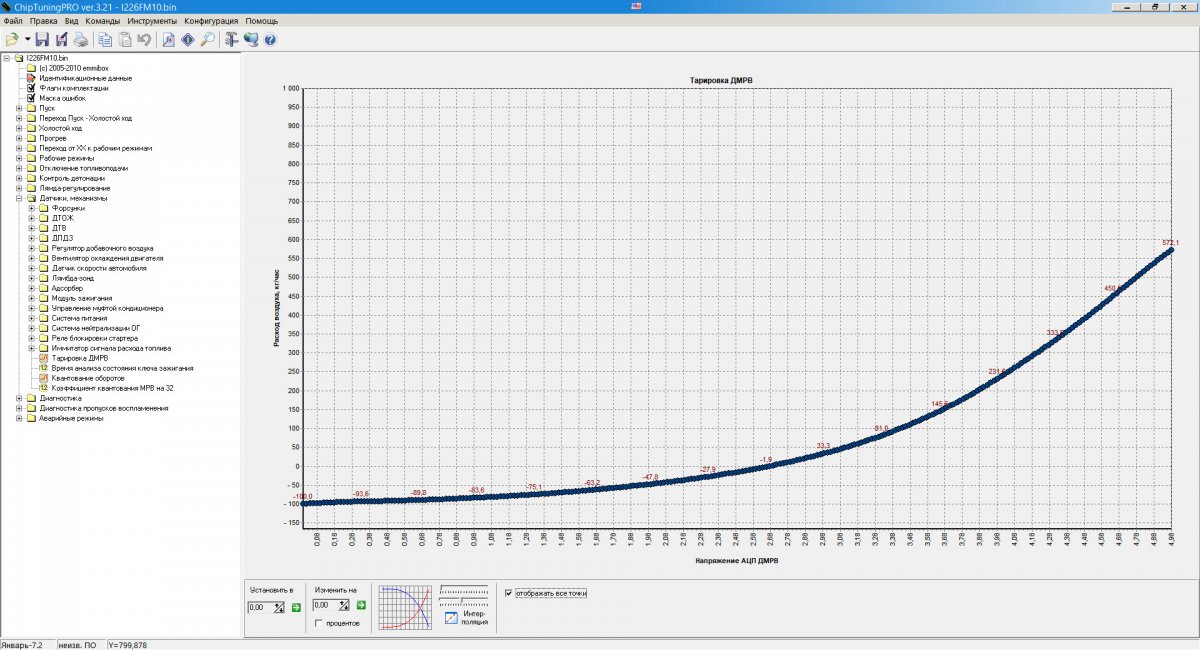Click the Interpolation icon button
Viewport: 1200px width, 650px height.
coord(452,619)
